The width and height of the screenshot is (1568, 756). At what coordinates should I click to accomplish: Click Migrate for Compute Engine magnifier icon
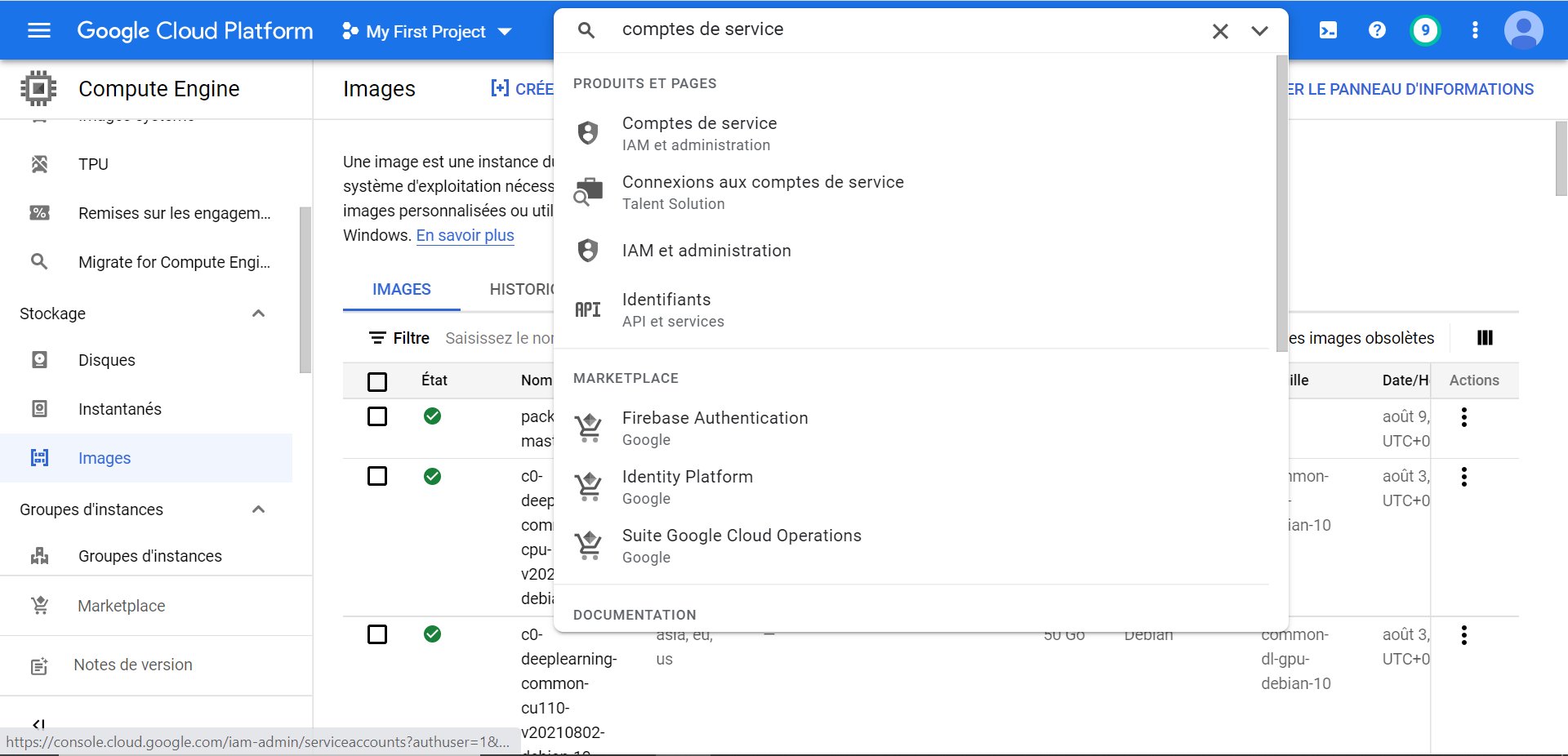coord(39,262)
